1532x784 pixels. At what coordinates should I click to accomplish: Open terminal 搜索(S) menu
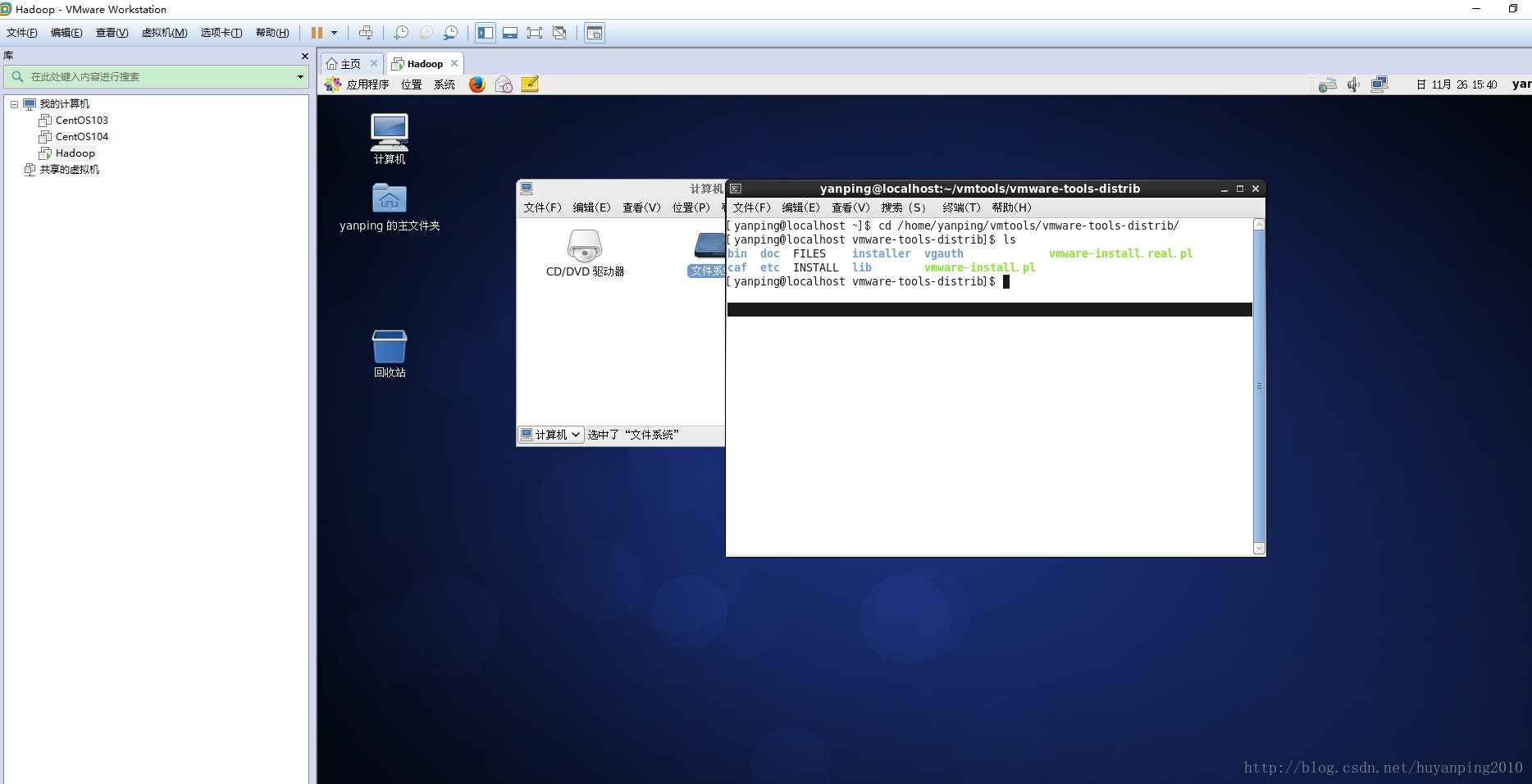[903, 207]
